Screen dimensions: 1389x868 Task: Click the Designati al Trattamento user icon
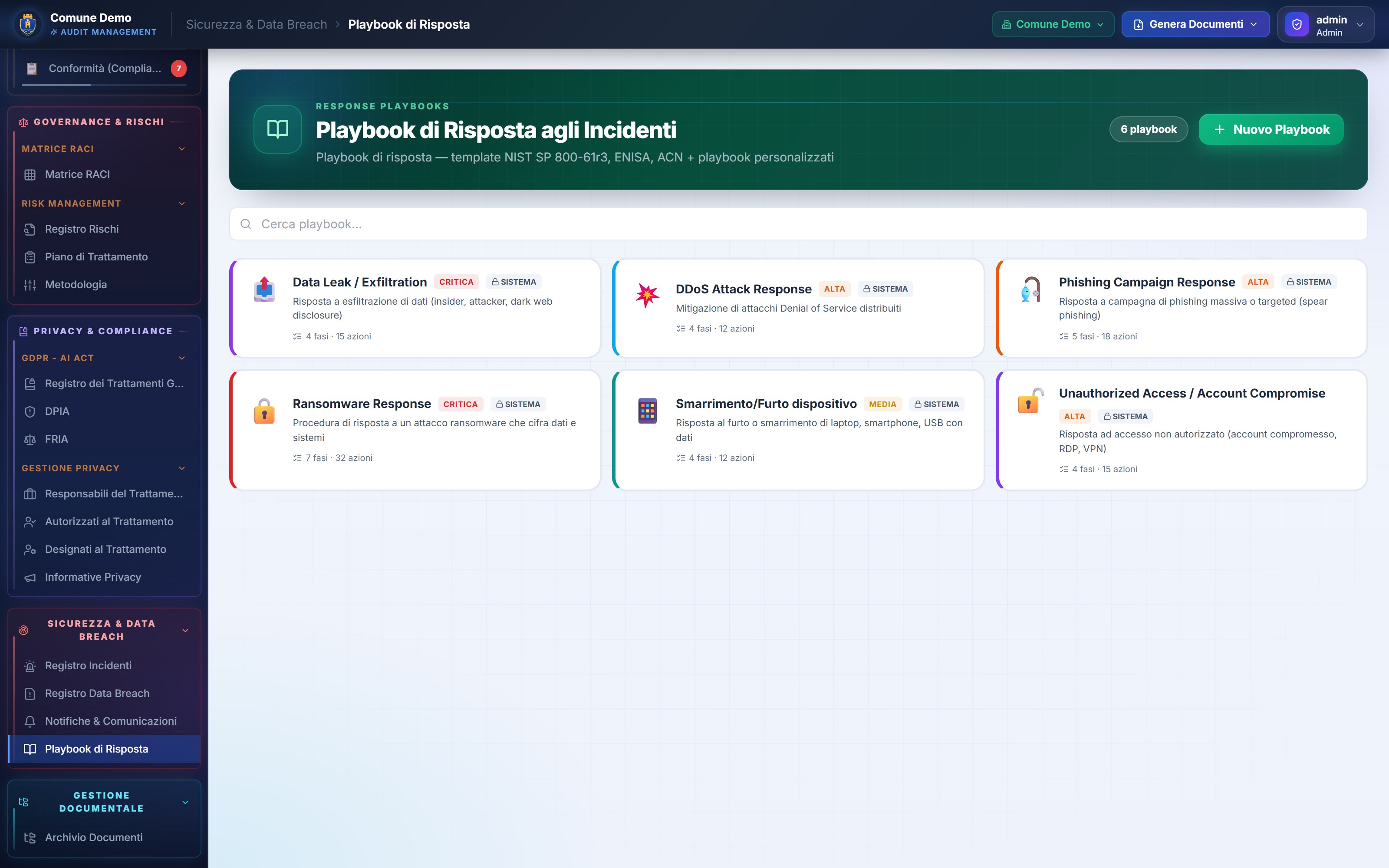point(30,549)
